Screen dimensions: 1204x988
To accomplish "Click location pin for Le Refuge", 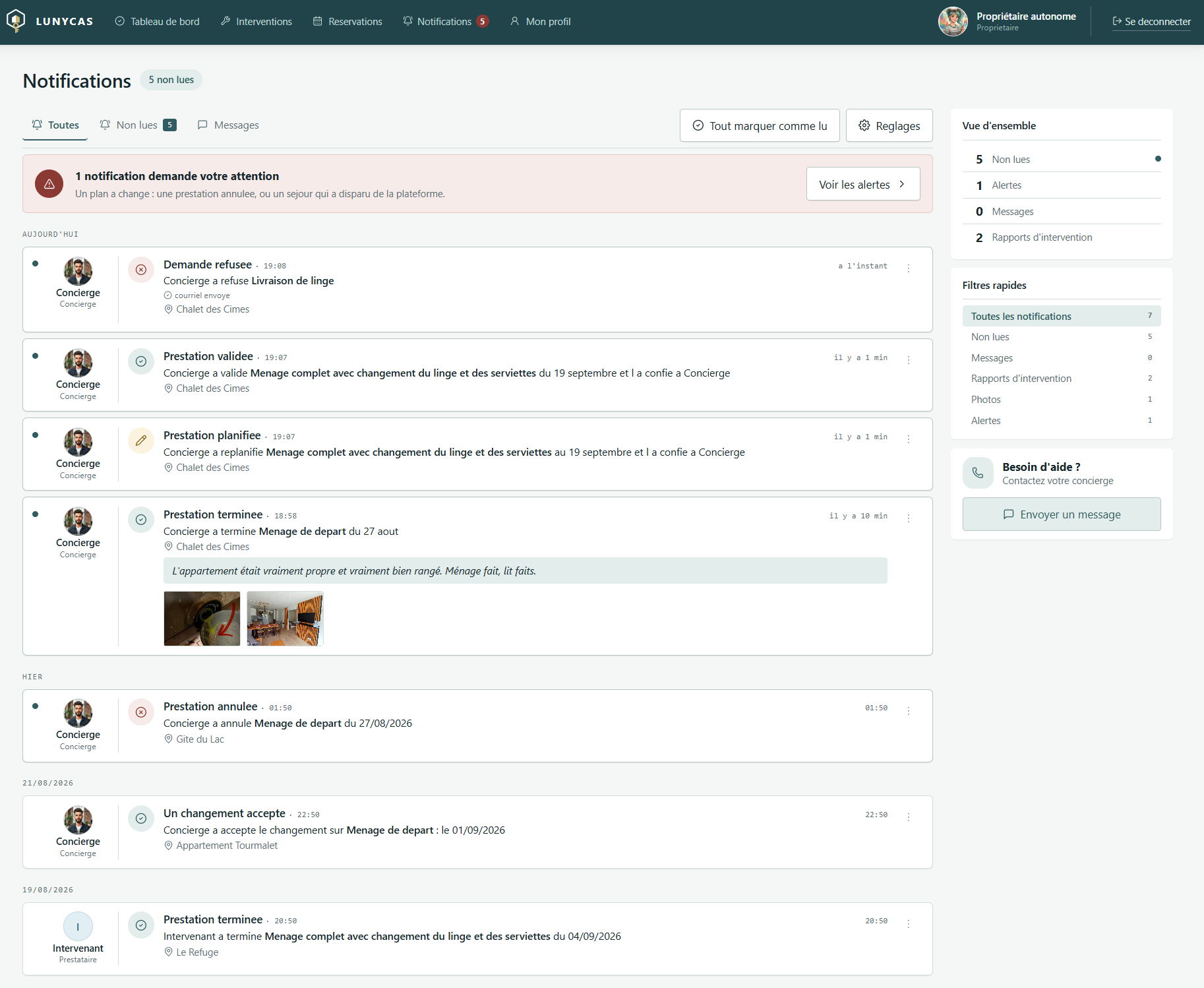I will tap(168, 952).
